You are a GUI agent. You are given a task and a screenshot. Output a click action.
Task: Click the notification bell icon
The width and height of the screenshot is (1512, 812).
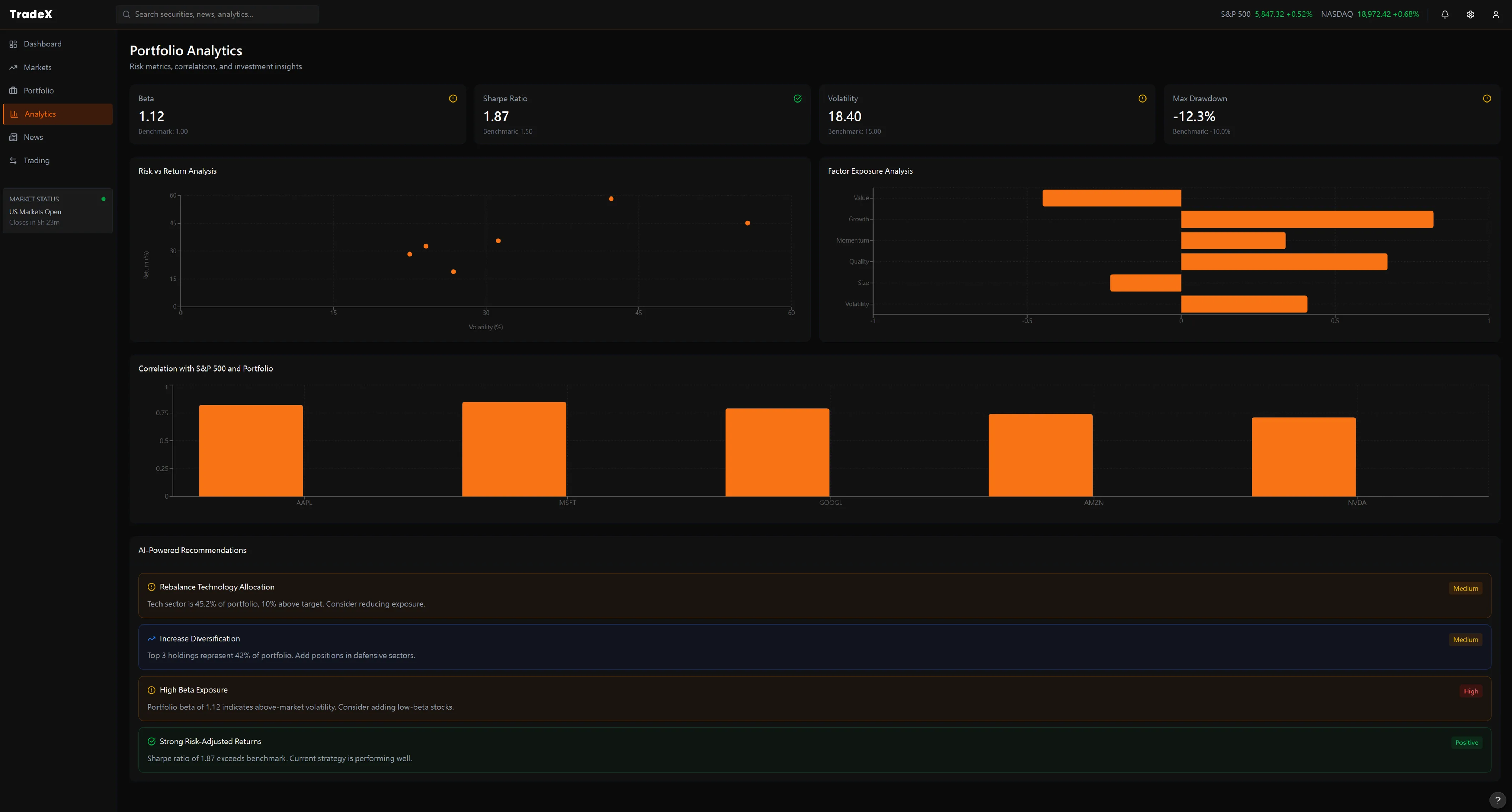pos(1444,14)
